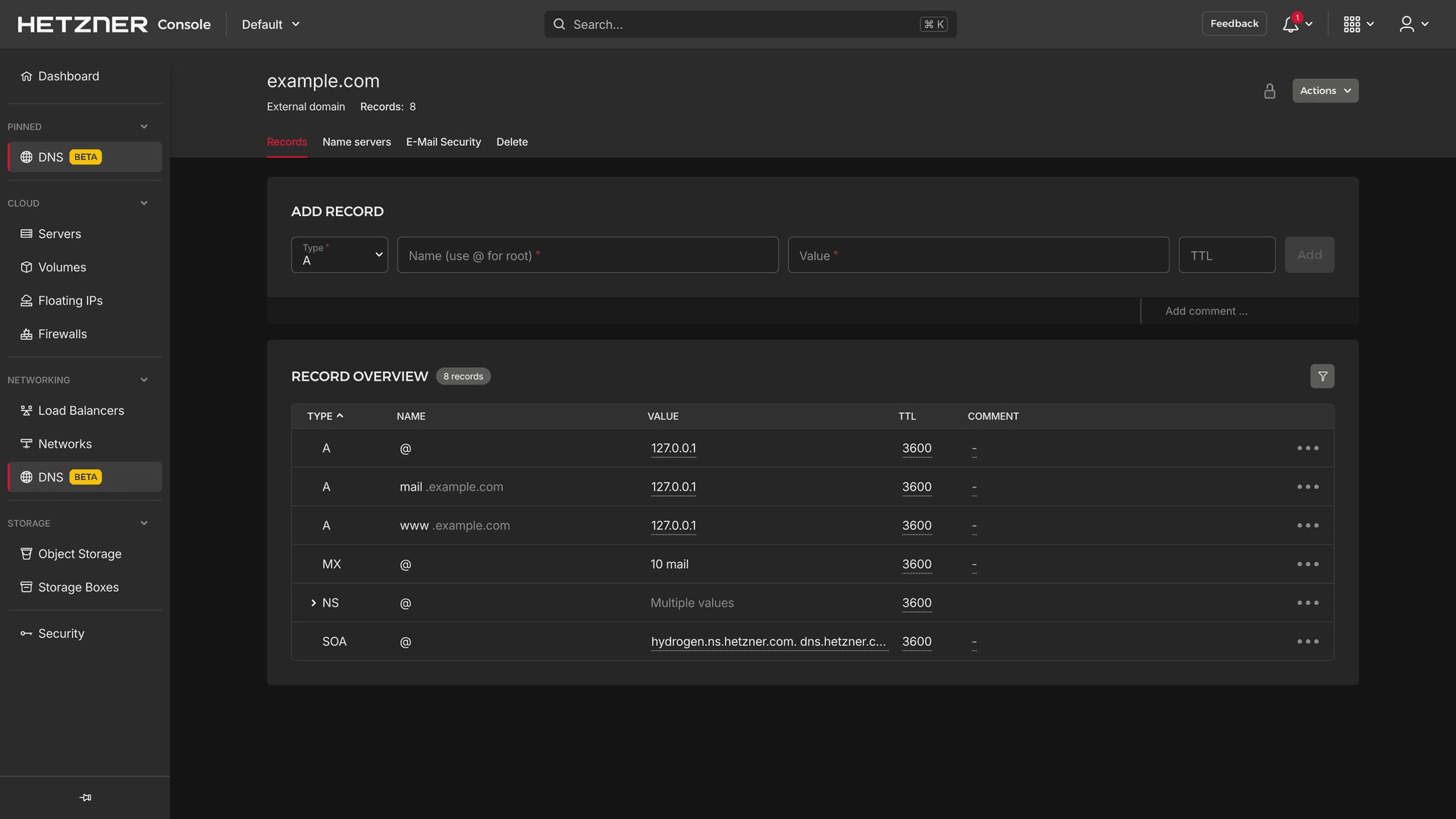
Task: Open three-dots menu for SOA record
Action: pos(1307,642)
